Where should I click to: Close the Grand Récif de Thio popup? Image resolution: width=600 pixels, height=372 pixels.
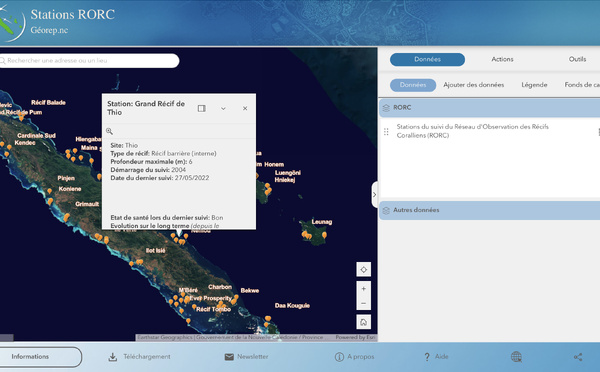(245, 108)
